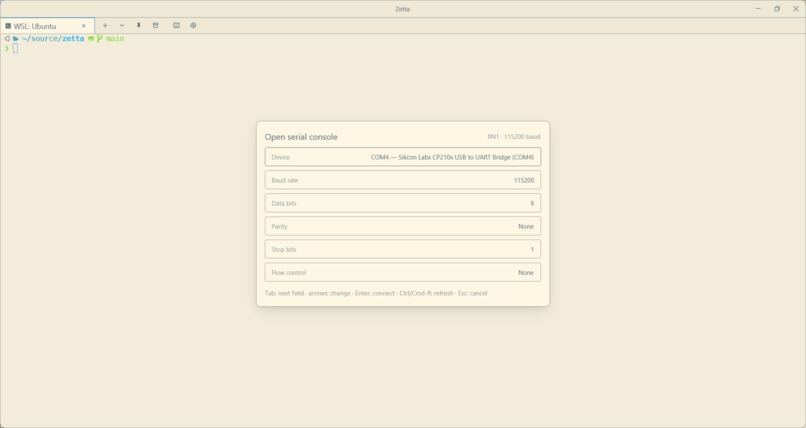Viewport: 806px width, 428px height.
Task: Click the terminal cursor at the prompt
Action: (x=15, y=48)
